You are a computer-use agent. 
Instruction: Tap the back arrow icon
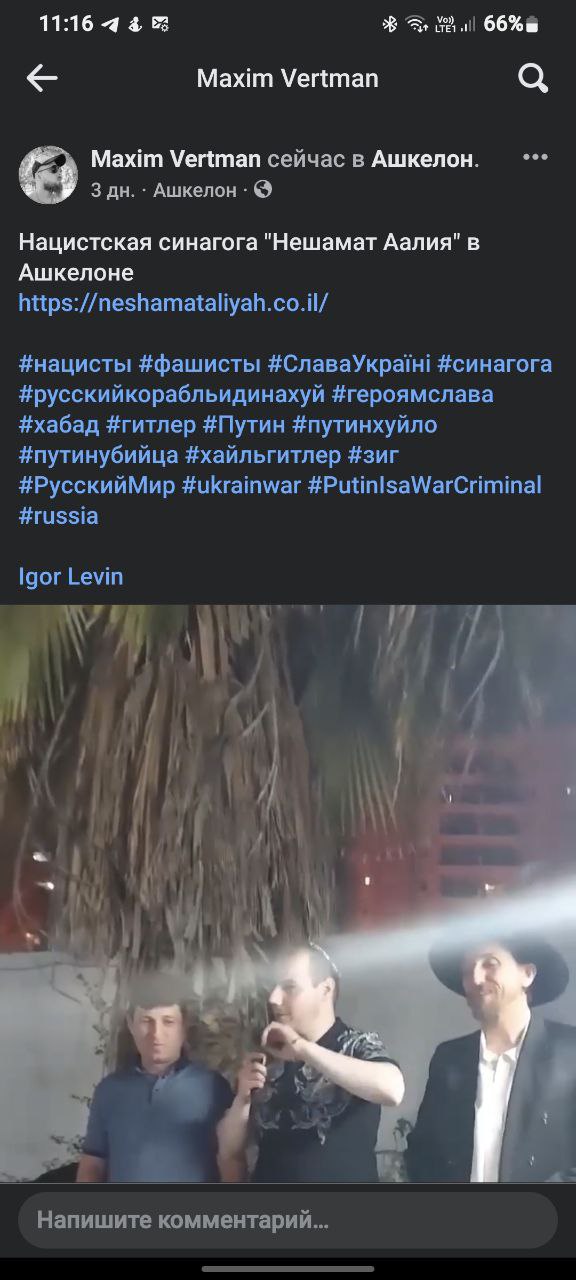(x=42, y=78)
